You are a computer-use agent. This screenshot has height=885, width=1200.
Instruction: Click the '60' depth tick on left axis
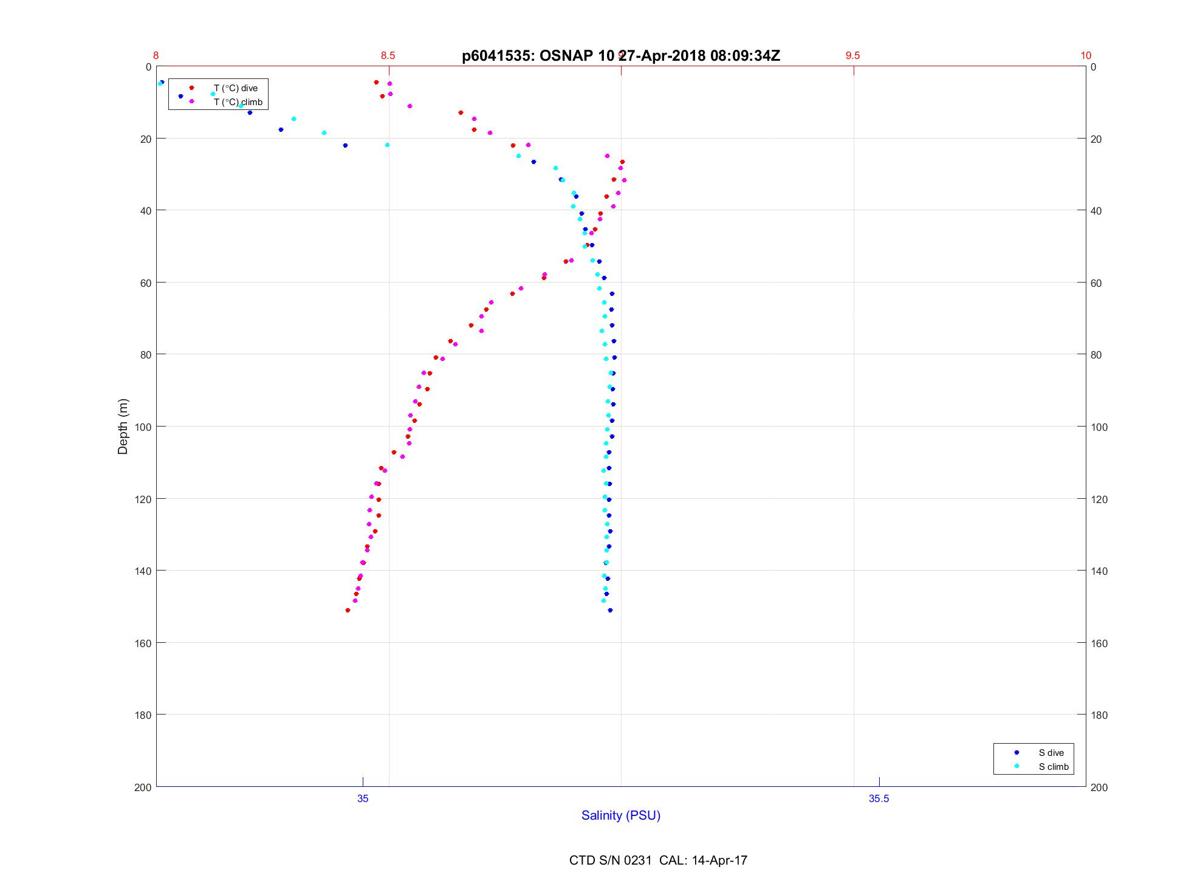[145, 283]
